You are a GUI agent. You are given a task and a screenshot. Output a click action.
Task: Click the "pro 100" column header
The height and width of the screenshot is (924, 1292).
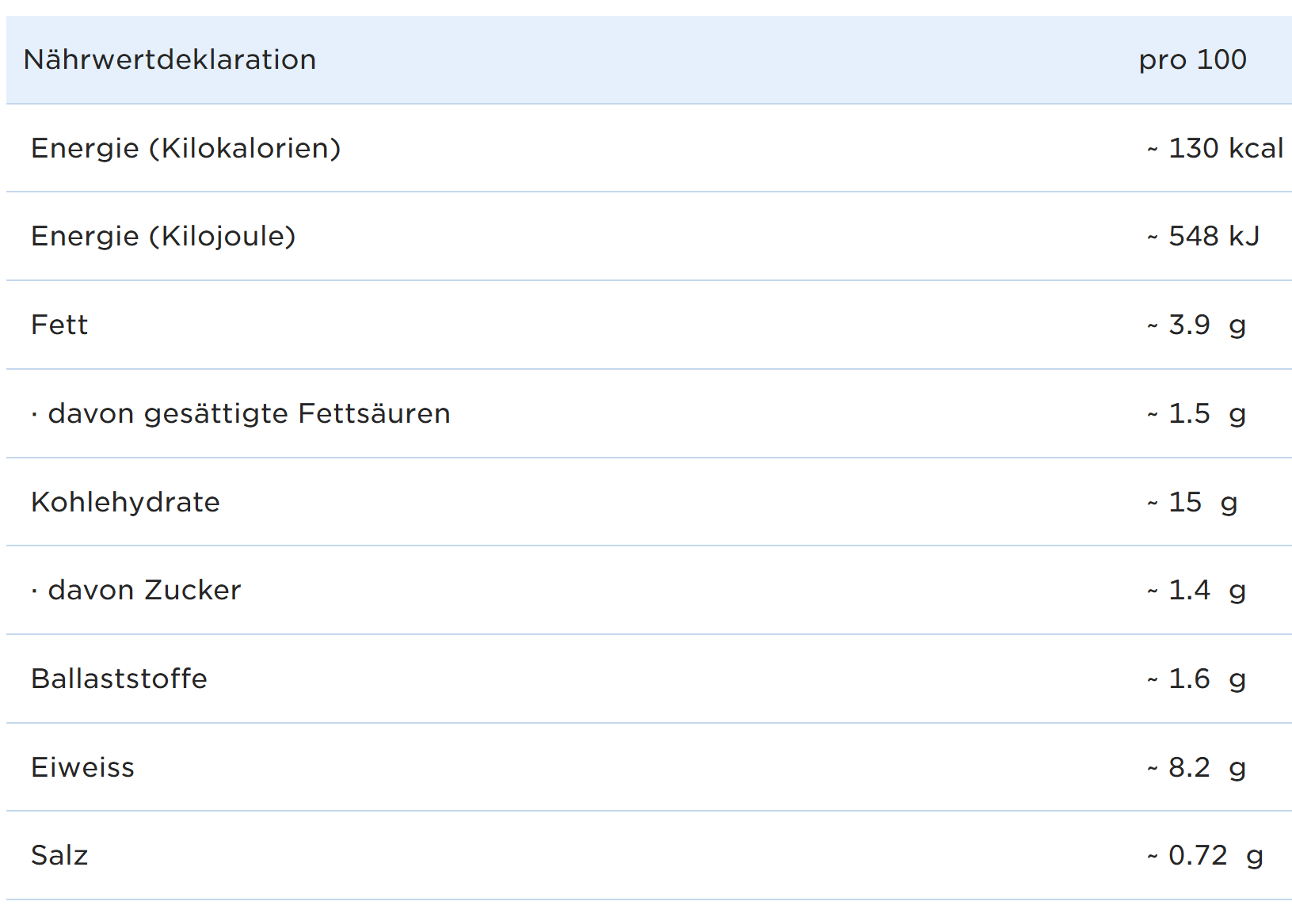coord(1192,60)
